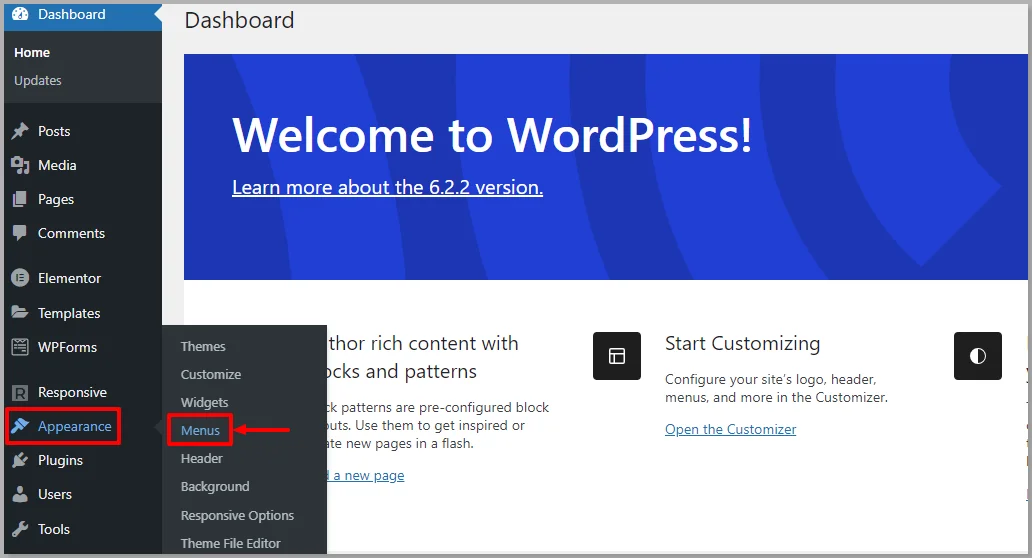The height and width of the screenshot is (558, 1032).
Task: Open the Elementor menu
Action: point(69,278)
